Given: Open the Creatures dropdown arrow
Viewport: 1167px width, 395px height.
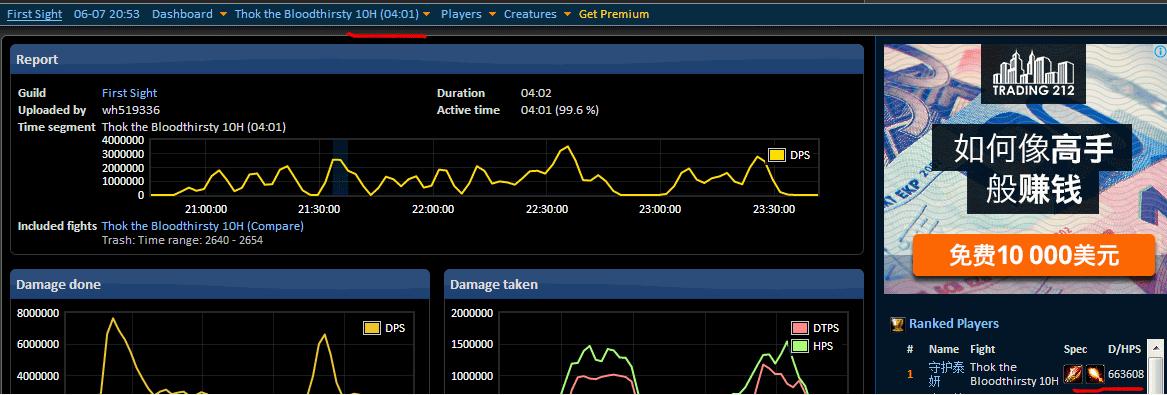Looking at the screenshot, I should click(x=567, y=14).
